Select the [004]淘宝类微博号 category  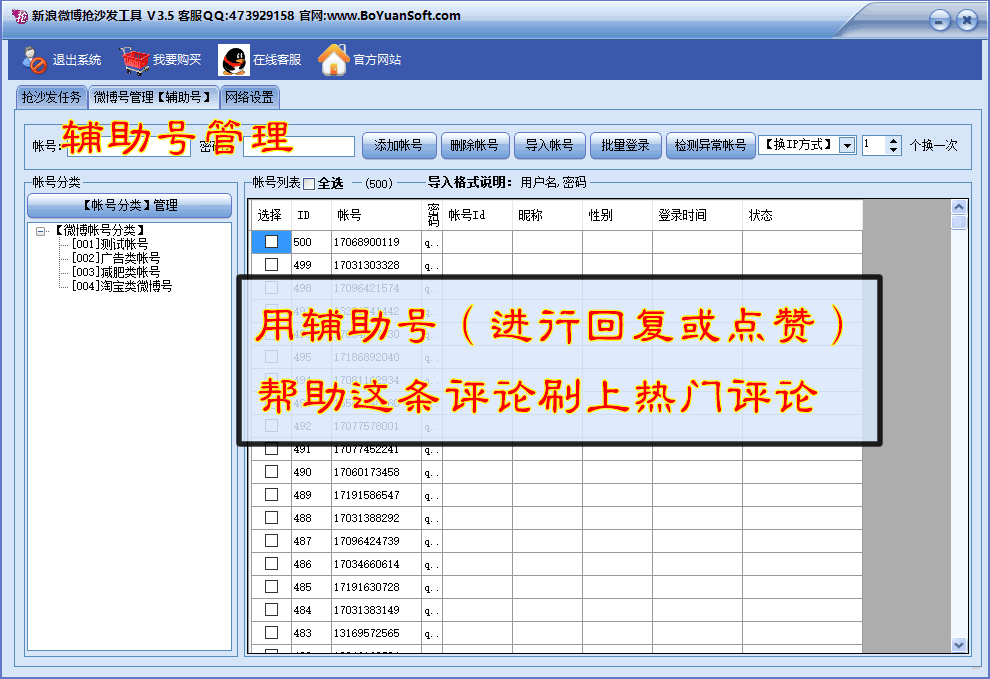coord(121,286)
